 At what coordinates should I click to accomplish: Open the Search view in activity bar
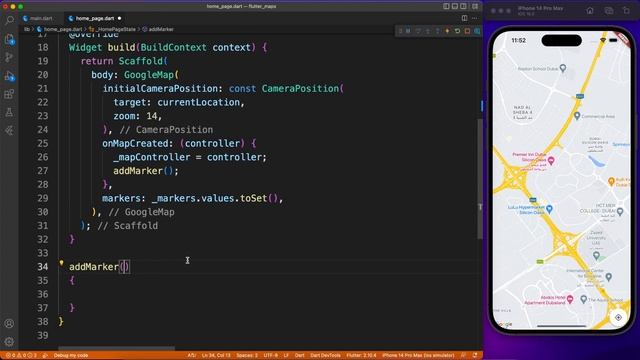(9, 20)
